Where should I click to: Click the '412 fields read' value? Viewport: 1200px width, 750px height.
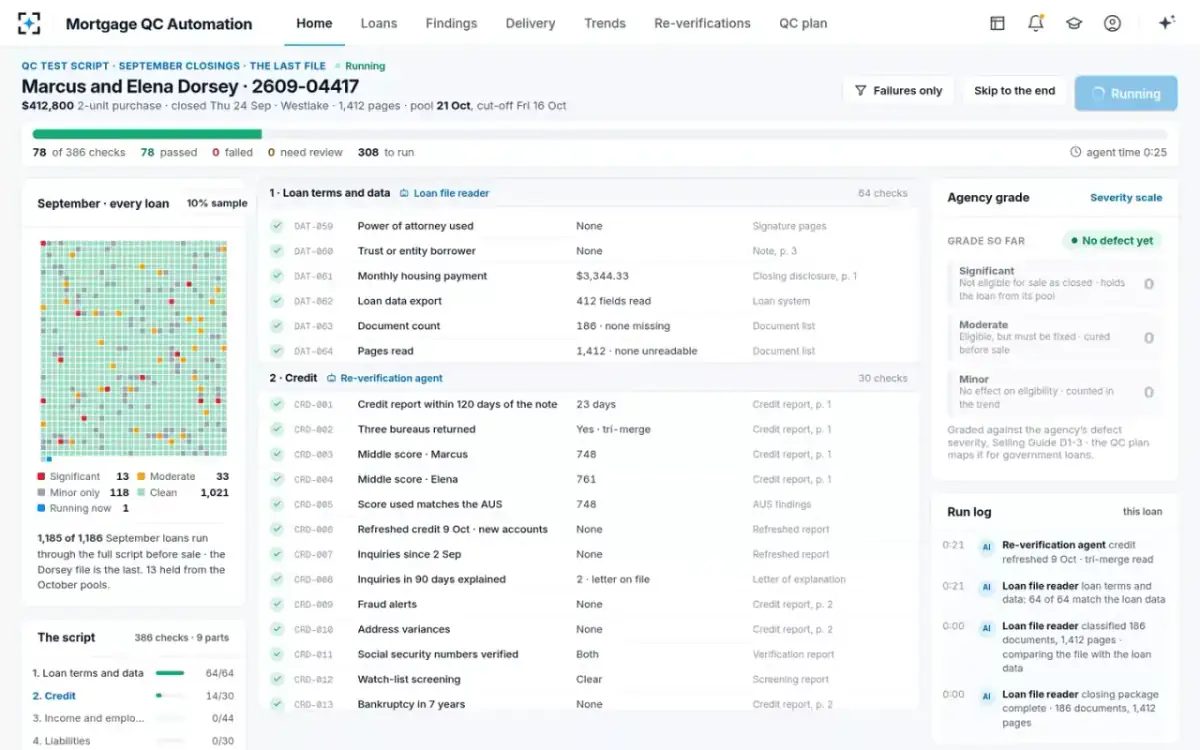(613, 301)
